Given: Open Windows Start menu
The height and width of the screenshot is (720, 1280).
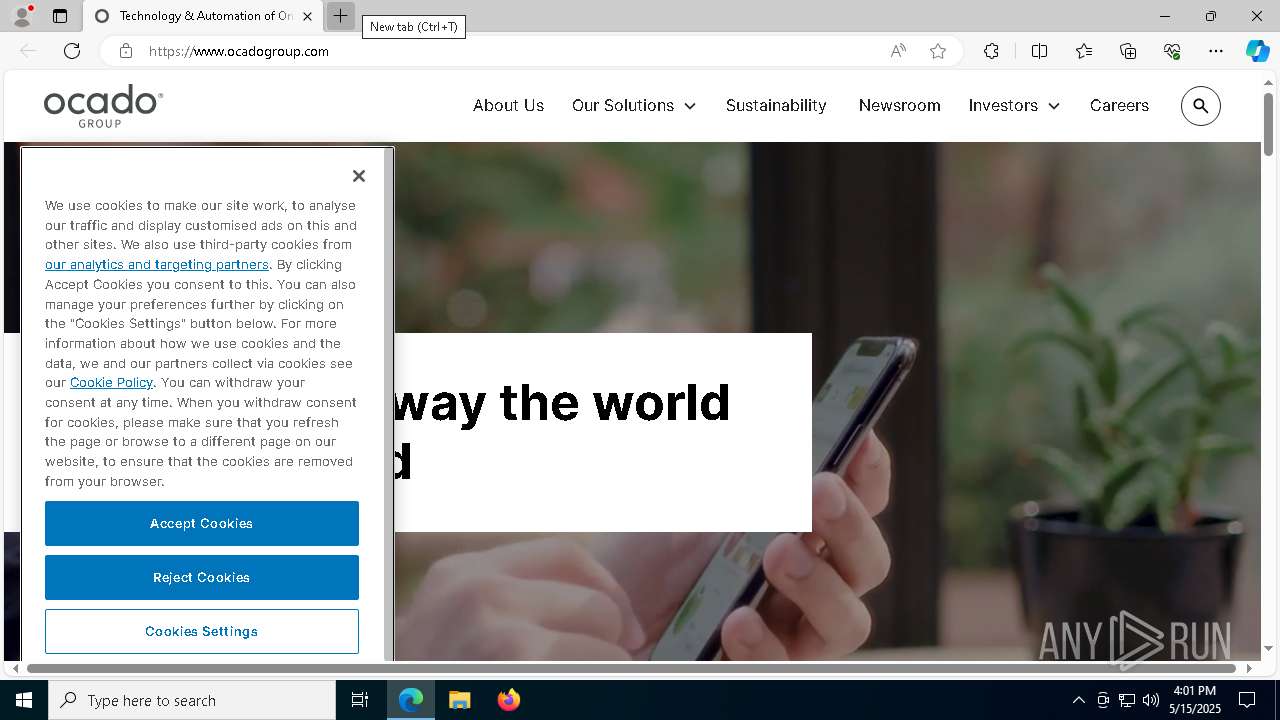Looking at the screenshot, I should coord(24,700).
